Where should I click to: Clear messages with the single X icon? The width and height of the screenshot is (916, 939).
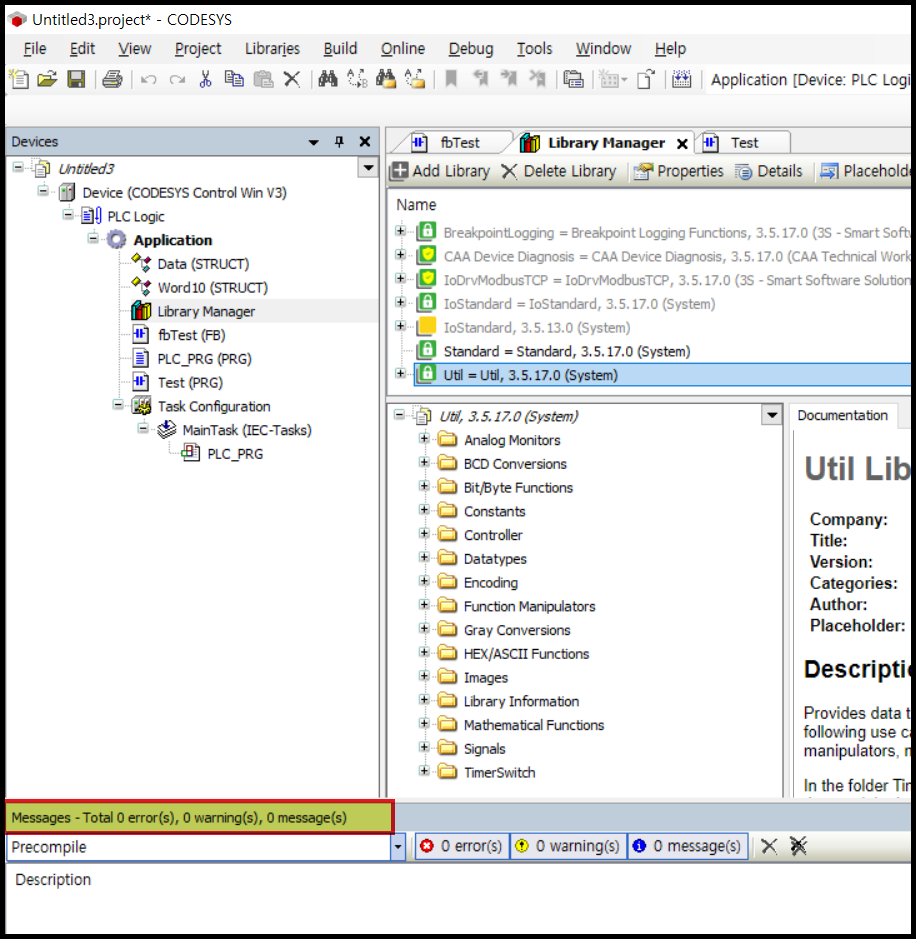(x=769, y=846)
